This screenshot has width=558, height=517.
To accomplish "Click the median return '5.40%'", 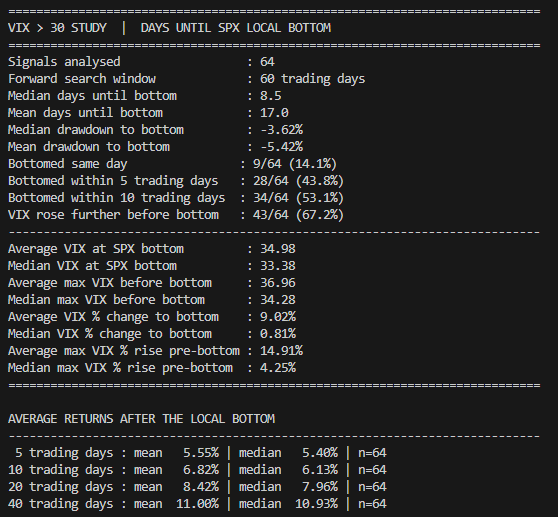I will click(320, 453).
